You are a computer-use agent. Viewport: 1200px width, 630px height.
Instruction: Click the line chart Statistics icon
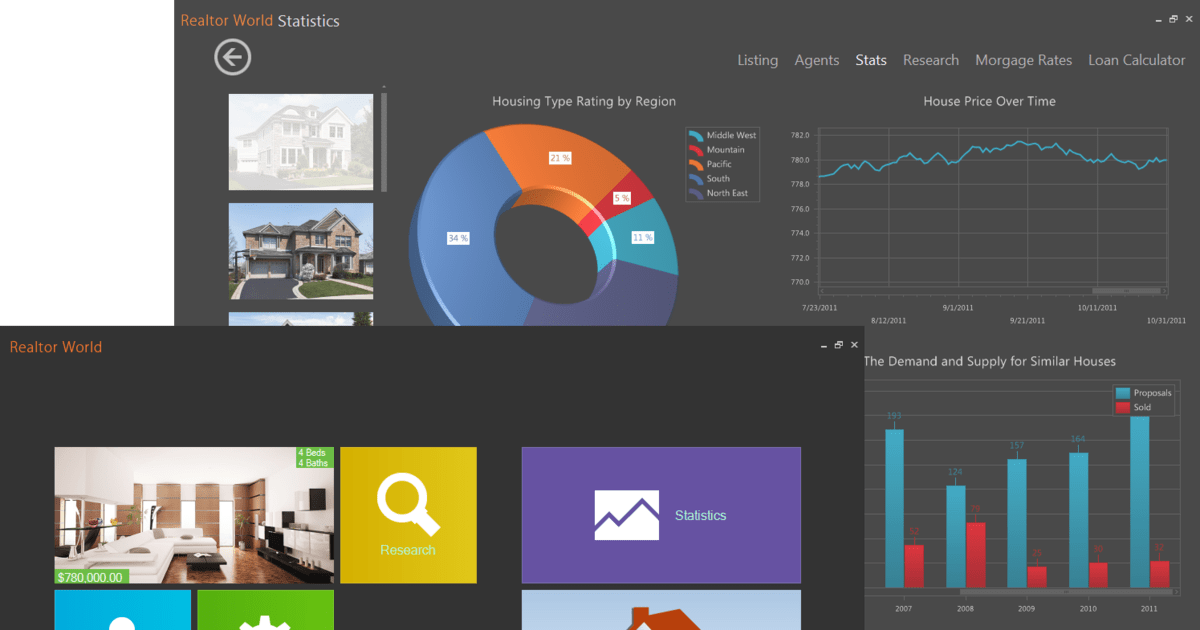(x=626, y=515)
